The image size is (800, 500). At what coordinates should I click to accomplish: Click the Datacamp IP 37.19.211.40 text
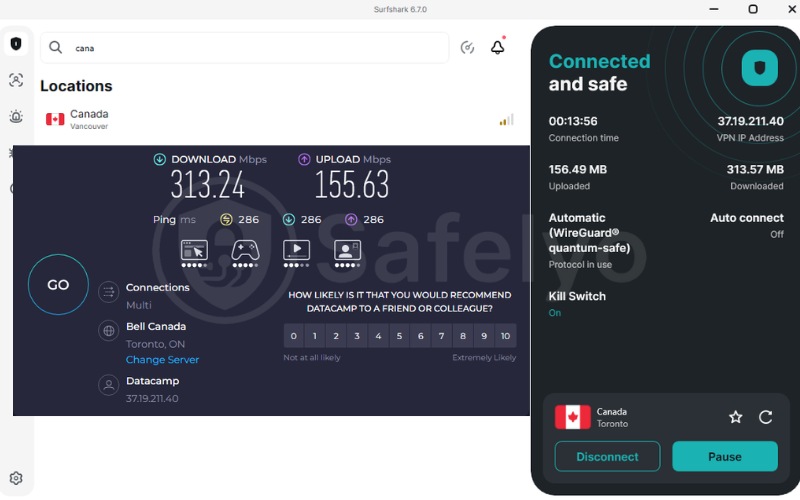(152, 398)
